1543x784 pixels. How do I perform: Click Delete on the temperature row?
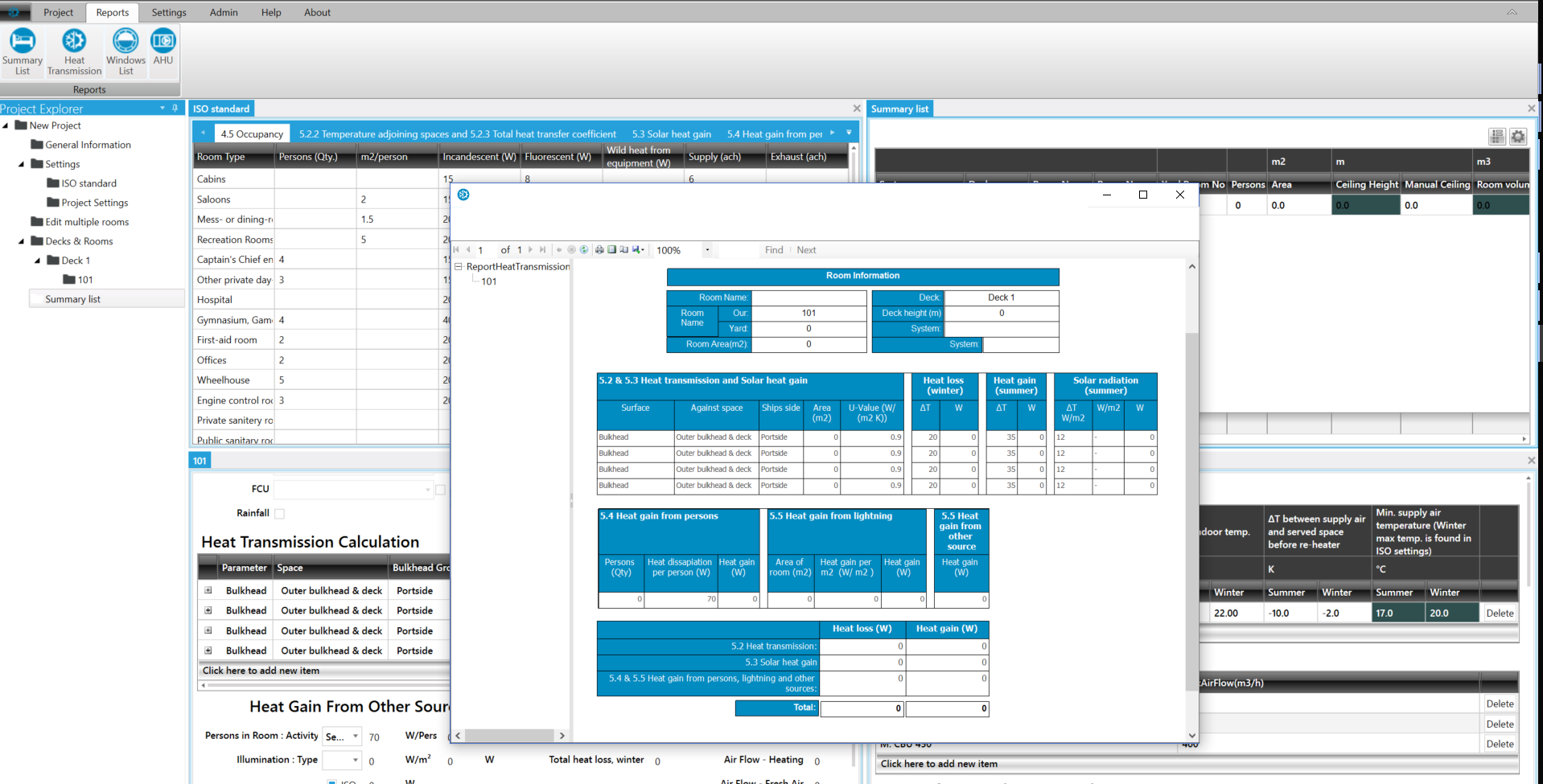point(1500,613)
